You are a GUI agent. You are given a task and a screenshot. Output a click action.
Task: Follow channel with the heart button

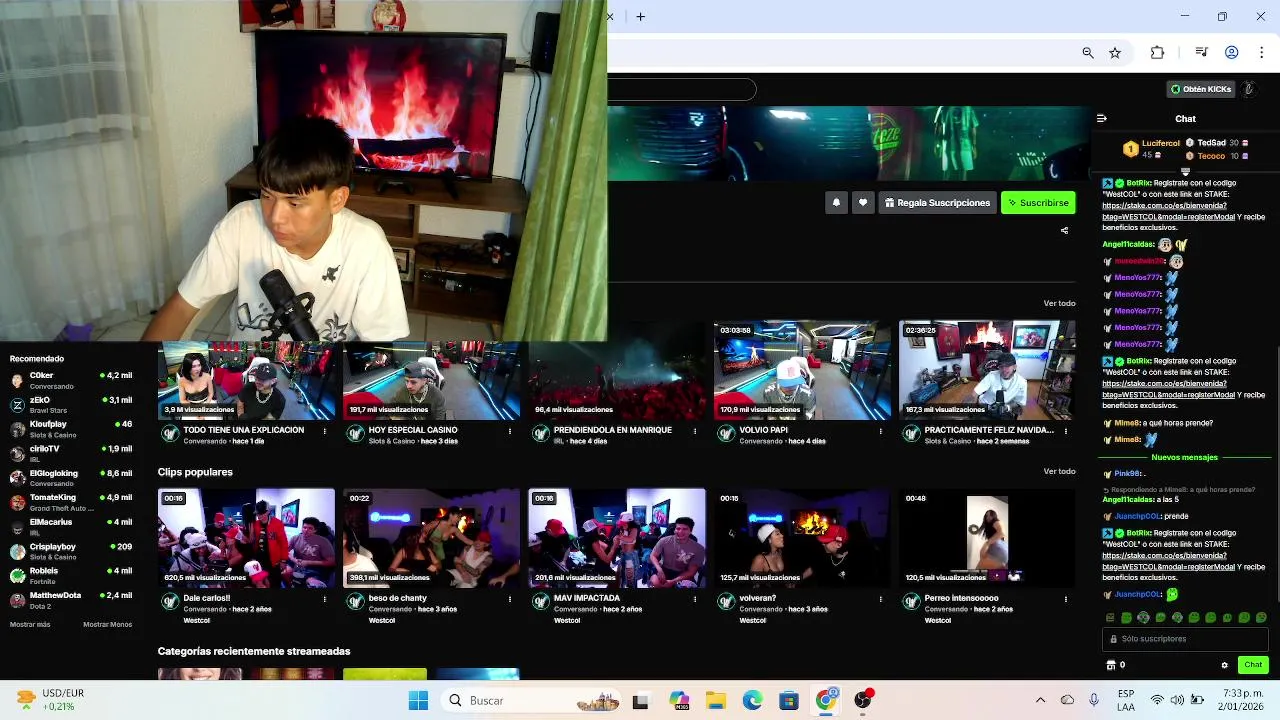(863, 203)
